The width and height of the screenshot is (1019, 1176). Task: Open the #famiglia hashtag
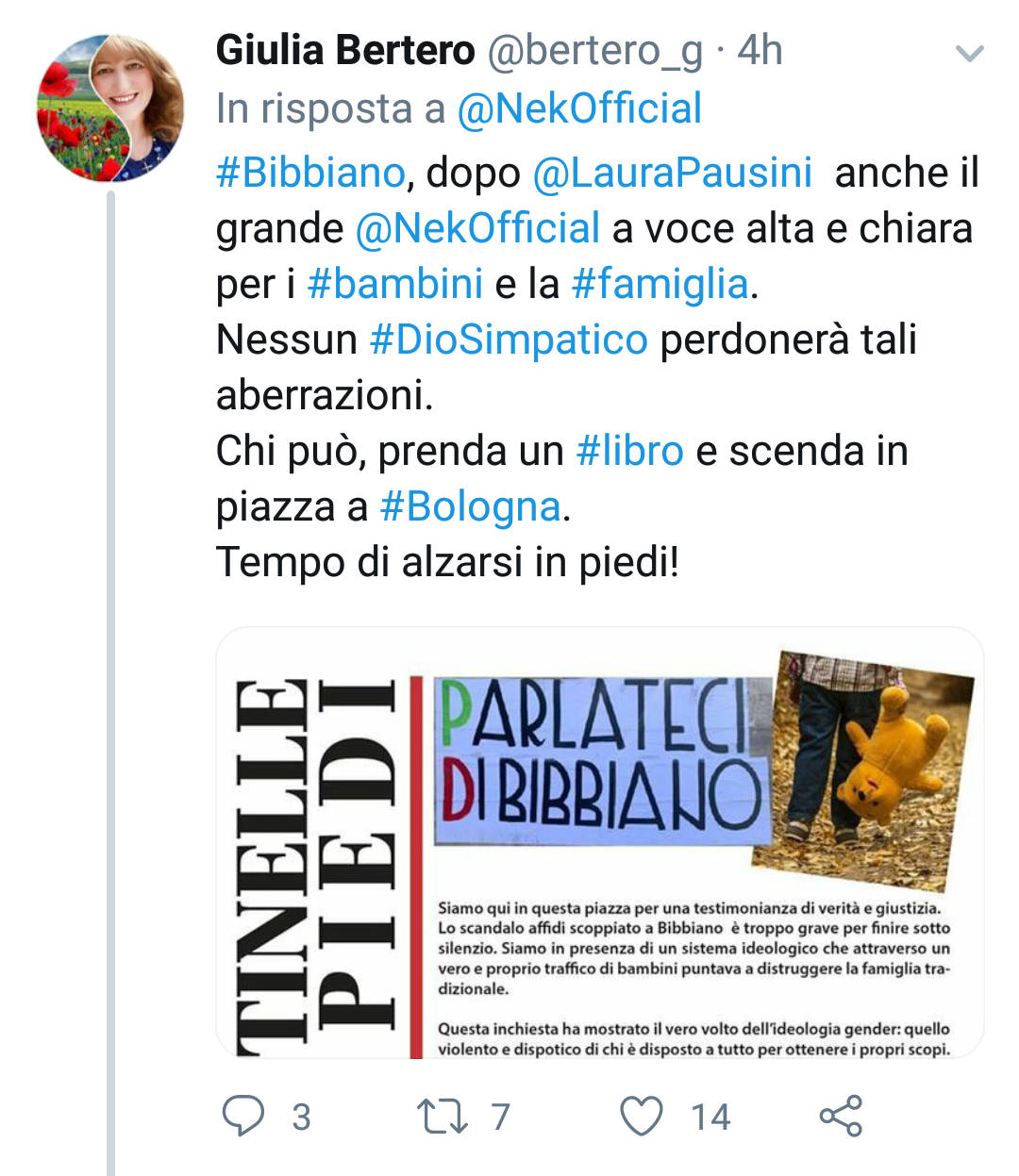660,284
